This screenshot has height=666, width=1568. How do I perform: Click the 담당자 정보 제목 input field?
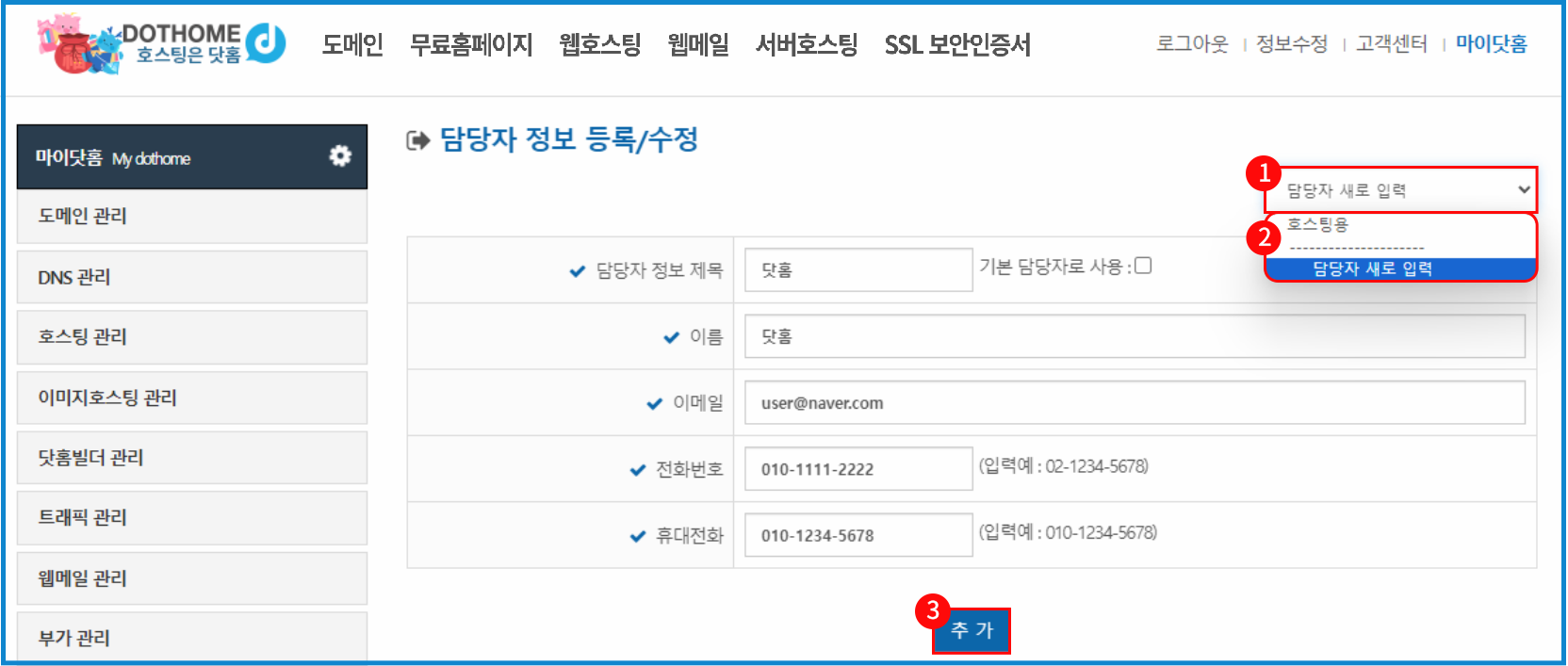(858, 270)
